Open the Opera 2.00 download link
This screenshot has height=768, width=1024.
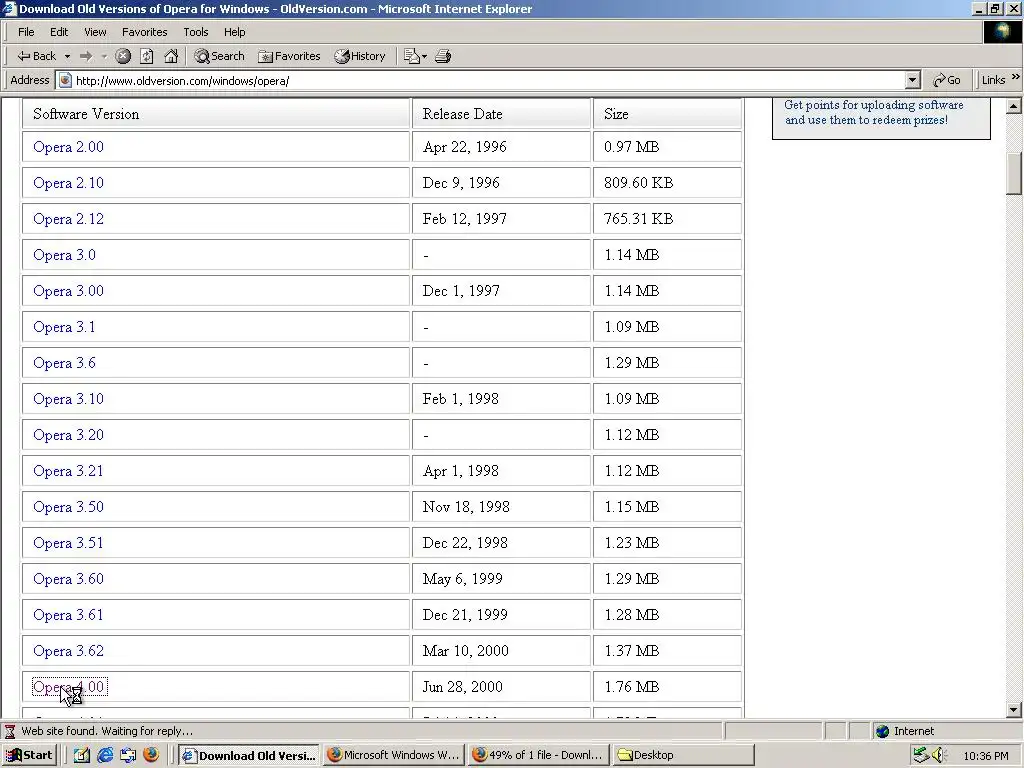pos(69,147)
